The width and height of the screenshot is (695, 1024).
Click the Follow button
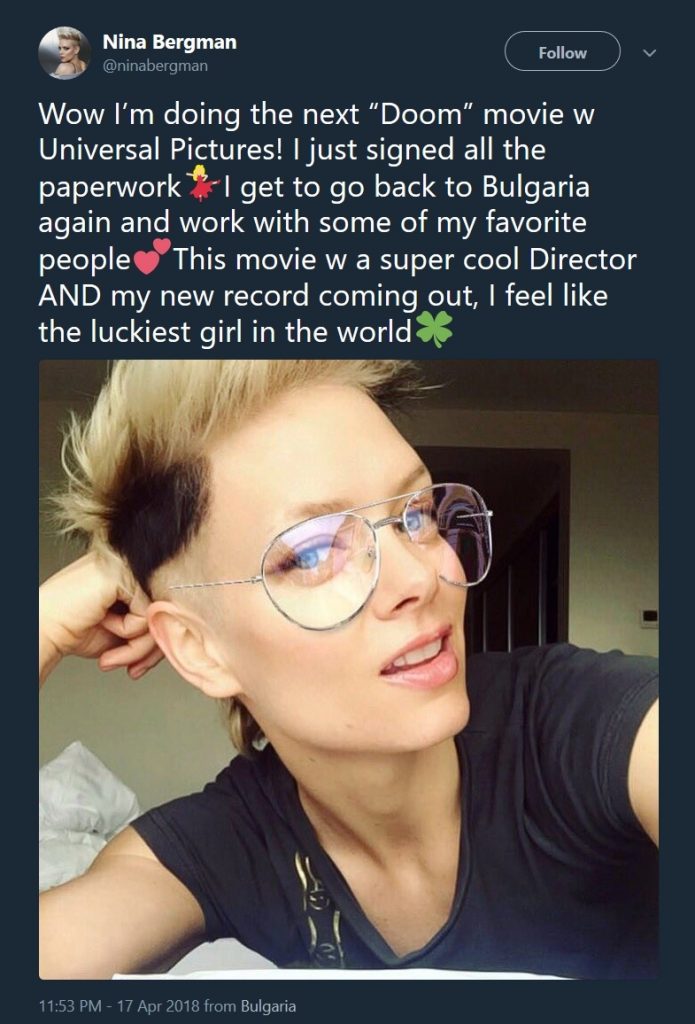(x=562, y=52)
